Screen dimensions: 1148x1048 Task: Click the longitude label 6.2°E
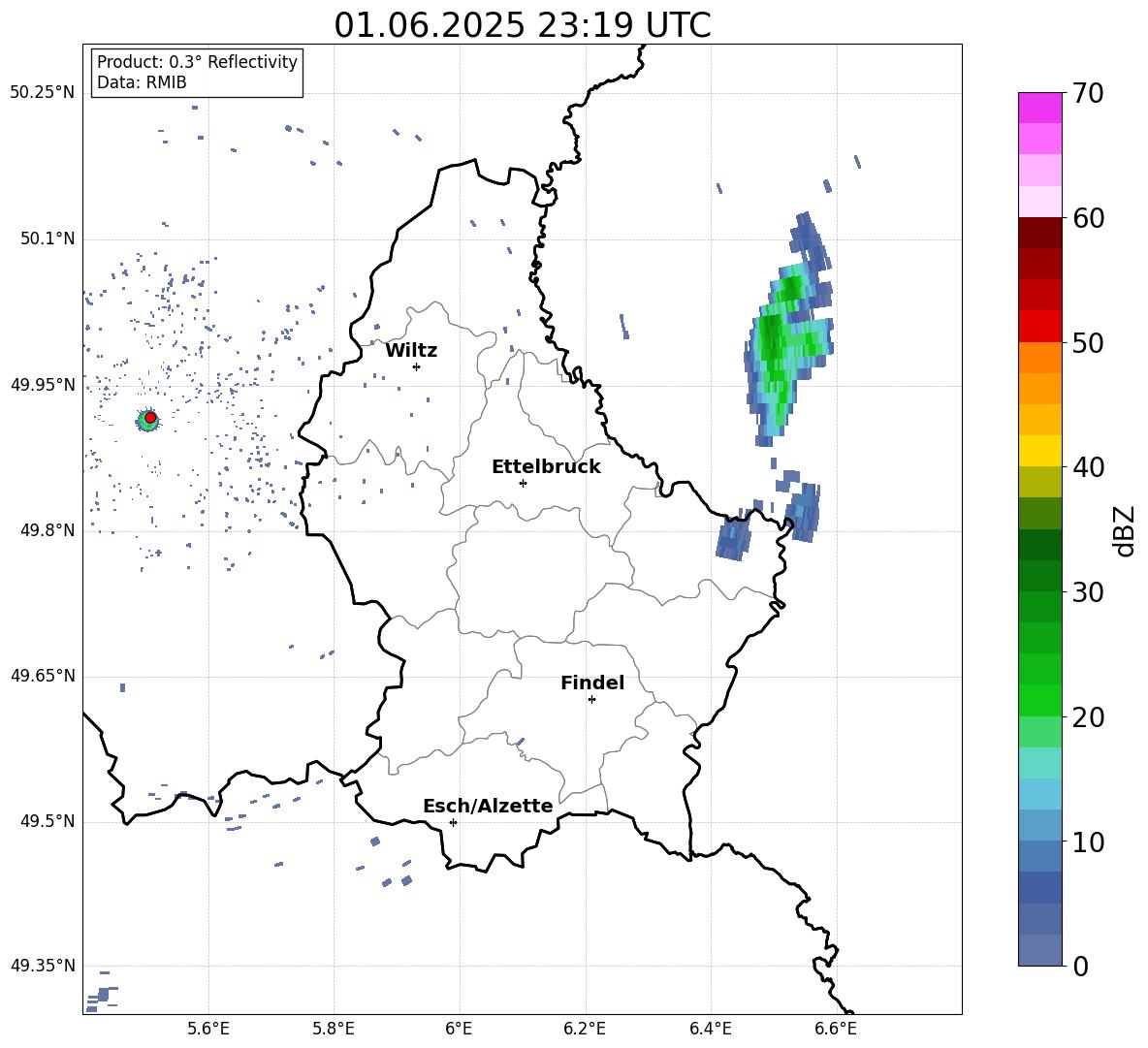coord(585,1029)
